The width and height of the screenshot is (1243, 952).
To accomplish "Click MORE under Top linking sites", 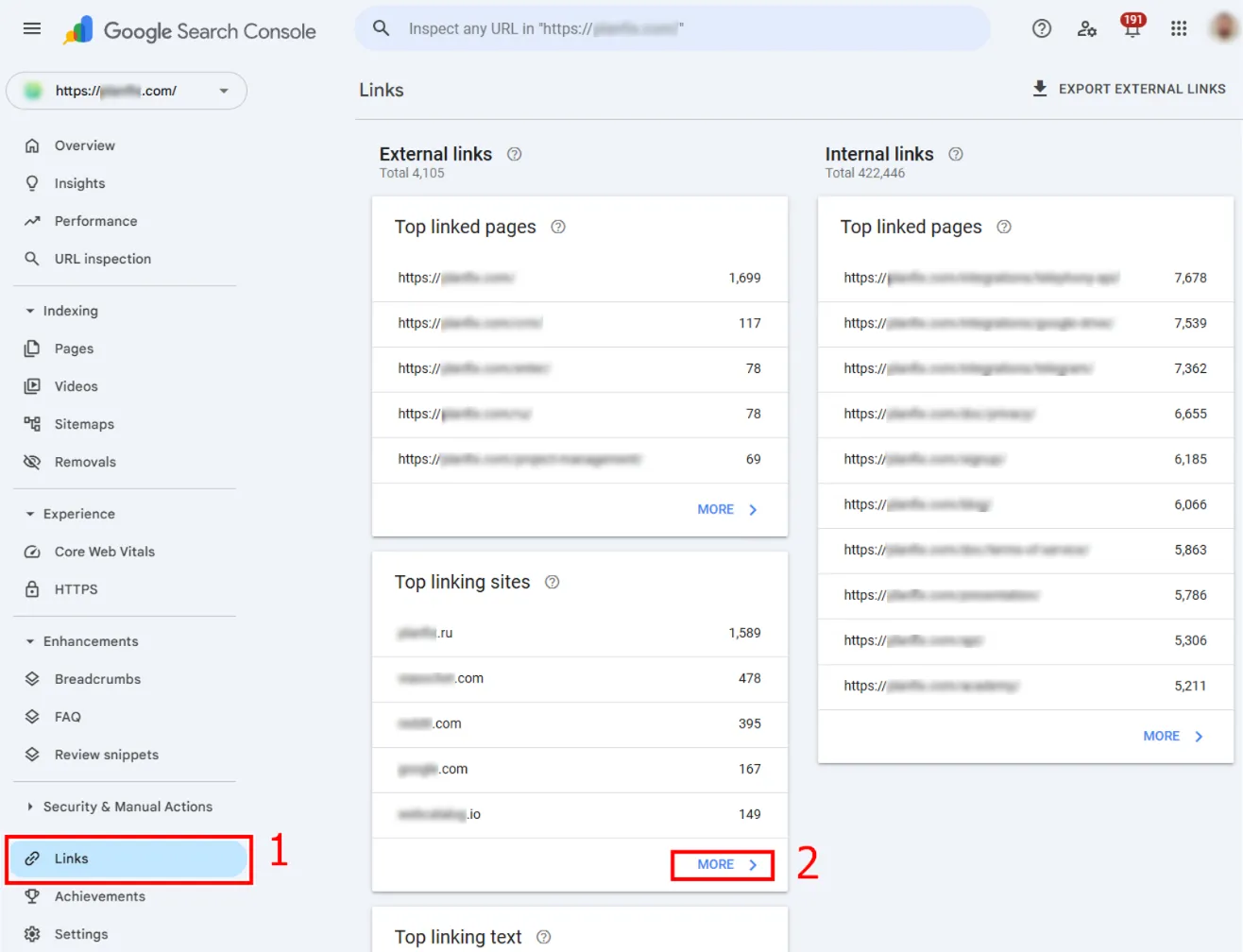I will (727, 864).
